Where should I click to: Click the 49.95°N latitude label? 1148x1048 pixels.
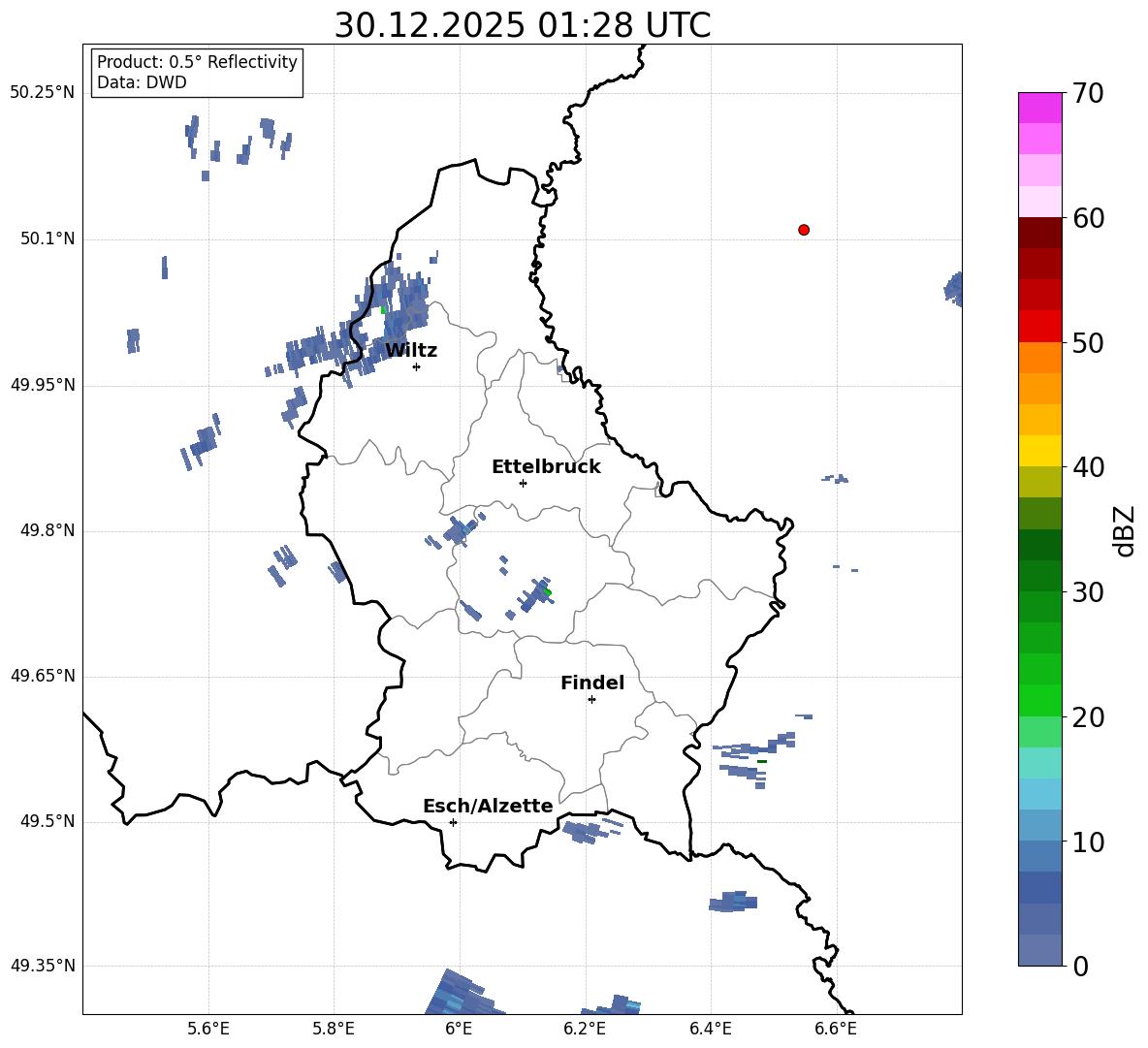[x=43, y=385]
